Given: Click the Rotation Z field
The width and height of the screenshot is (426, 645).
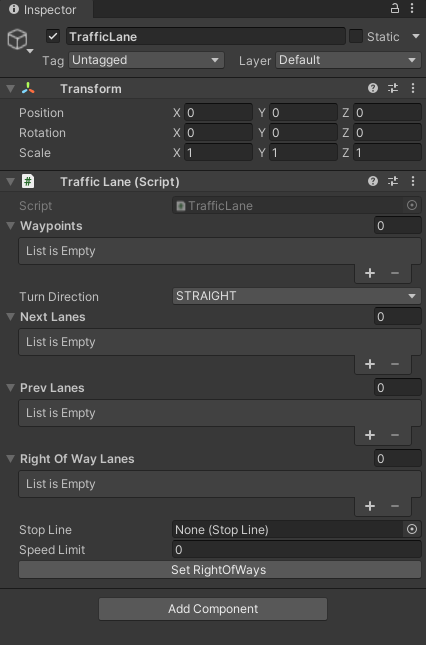Looking at the screenshot, I should pyautogui.click(x=387, y=132).
